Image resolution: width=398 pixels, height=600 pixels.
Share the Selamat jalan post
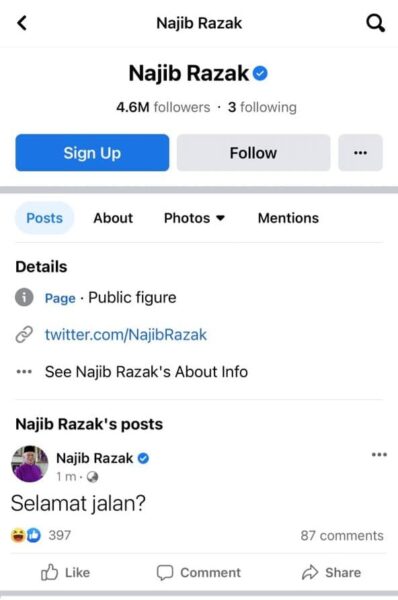click(x=331, y=572)
